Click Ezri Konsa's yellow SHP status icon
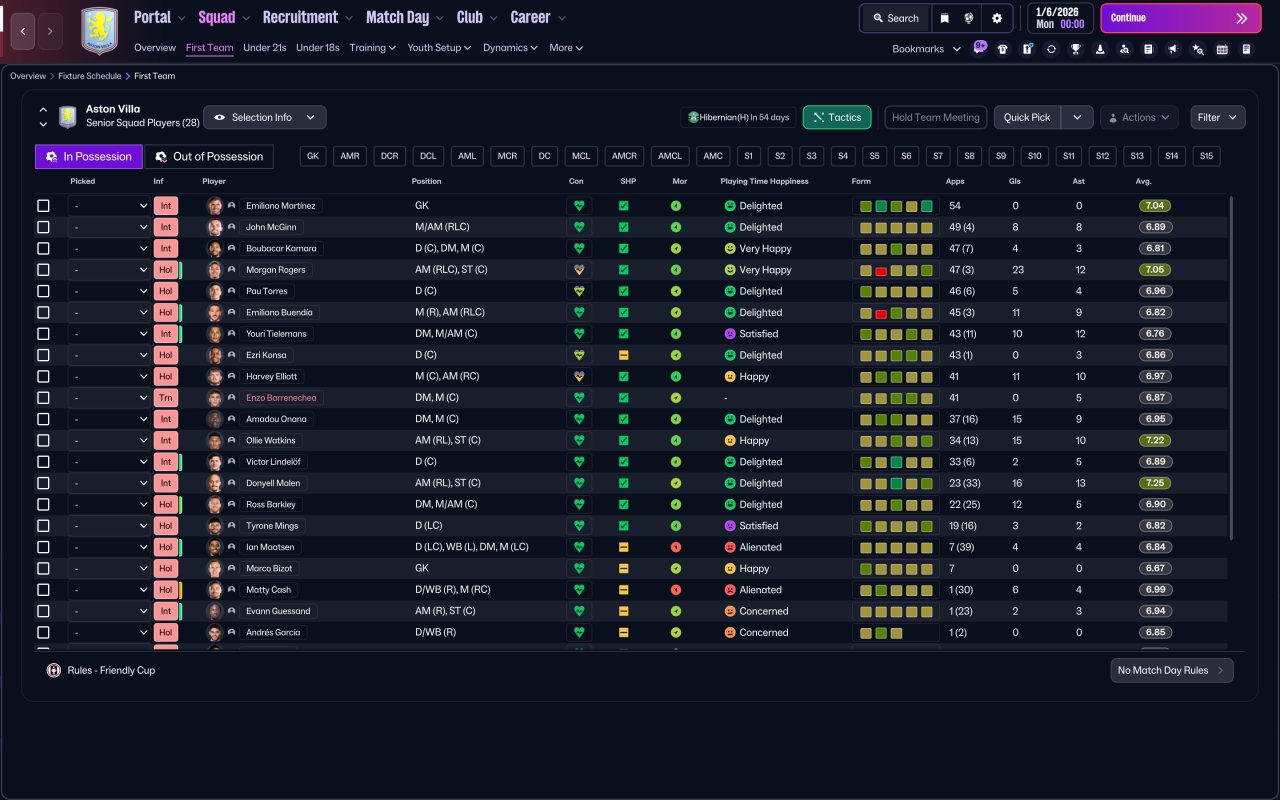 tap(623, 355)
